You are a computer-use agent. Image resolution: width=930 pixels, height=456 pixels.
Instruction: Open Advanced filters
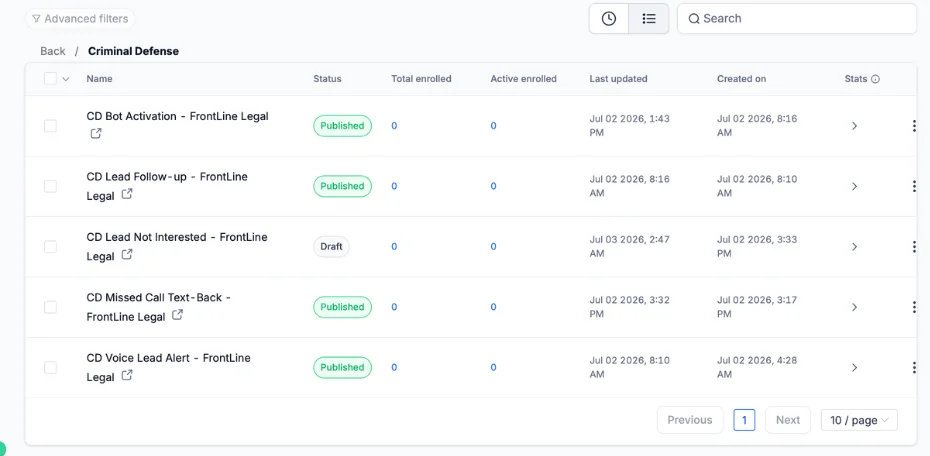click(80, 18)
